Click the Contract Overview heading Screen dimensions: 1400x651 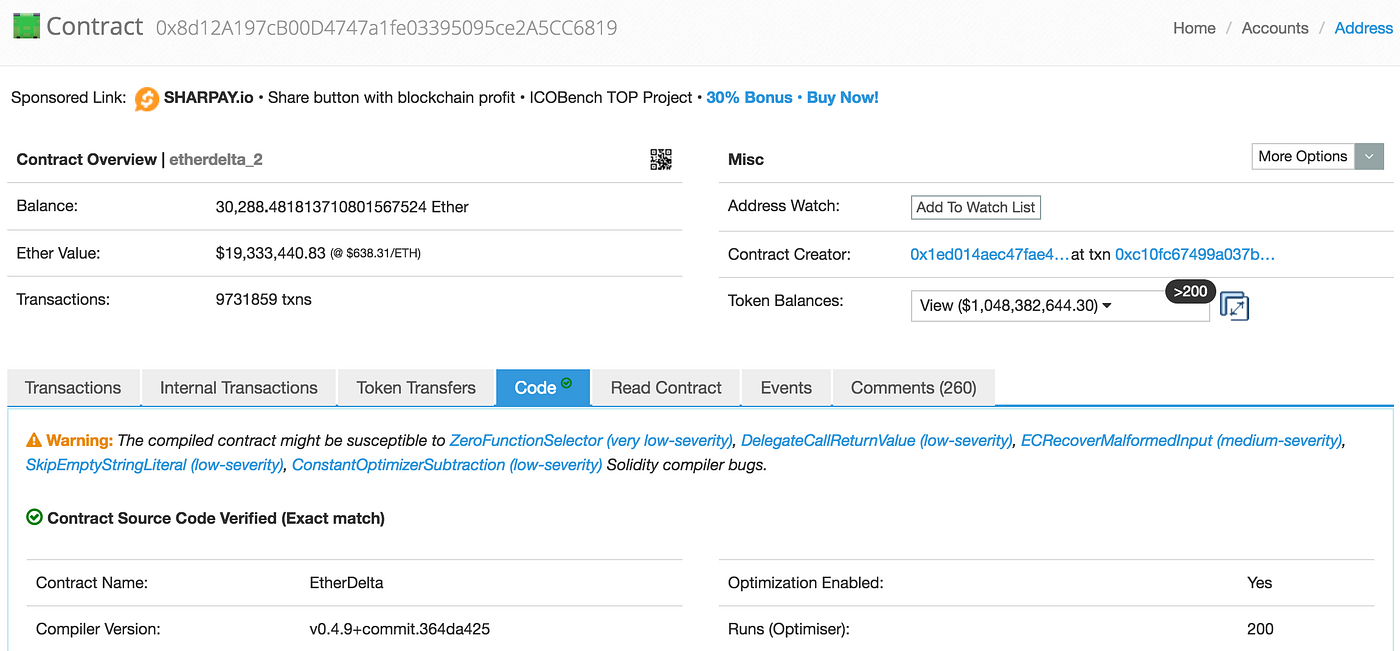(x=87, y=159)
